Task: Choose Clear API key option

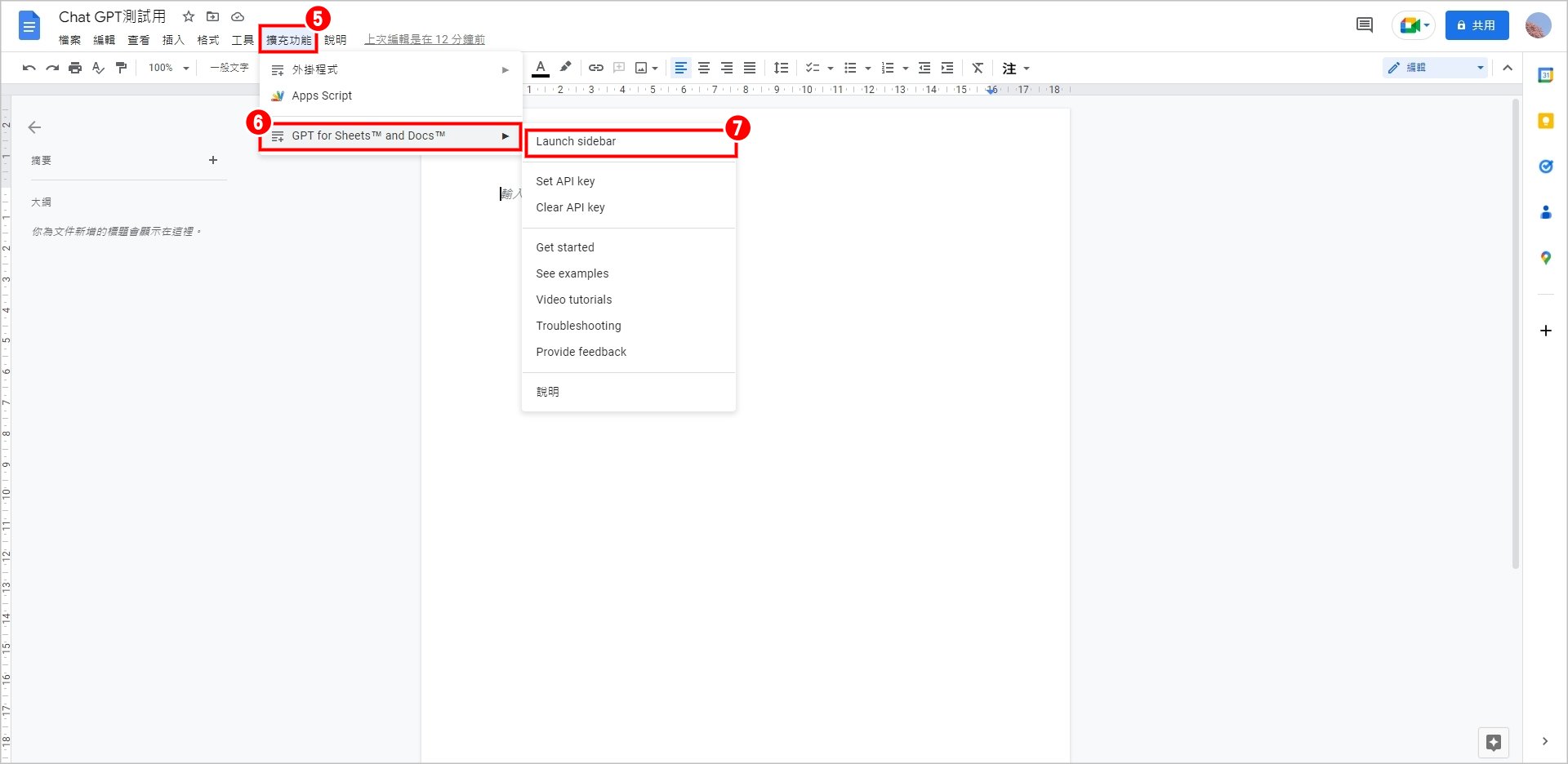Action: (629, 207)
